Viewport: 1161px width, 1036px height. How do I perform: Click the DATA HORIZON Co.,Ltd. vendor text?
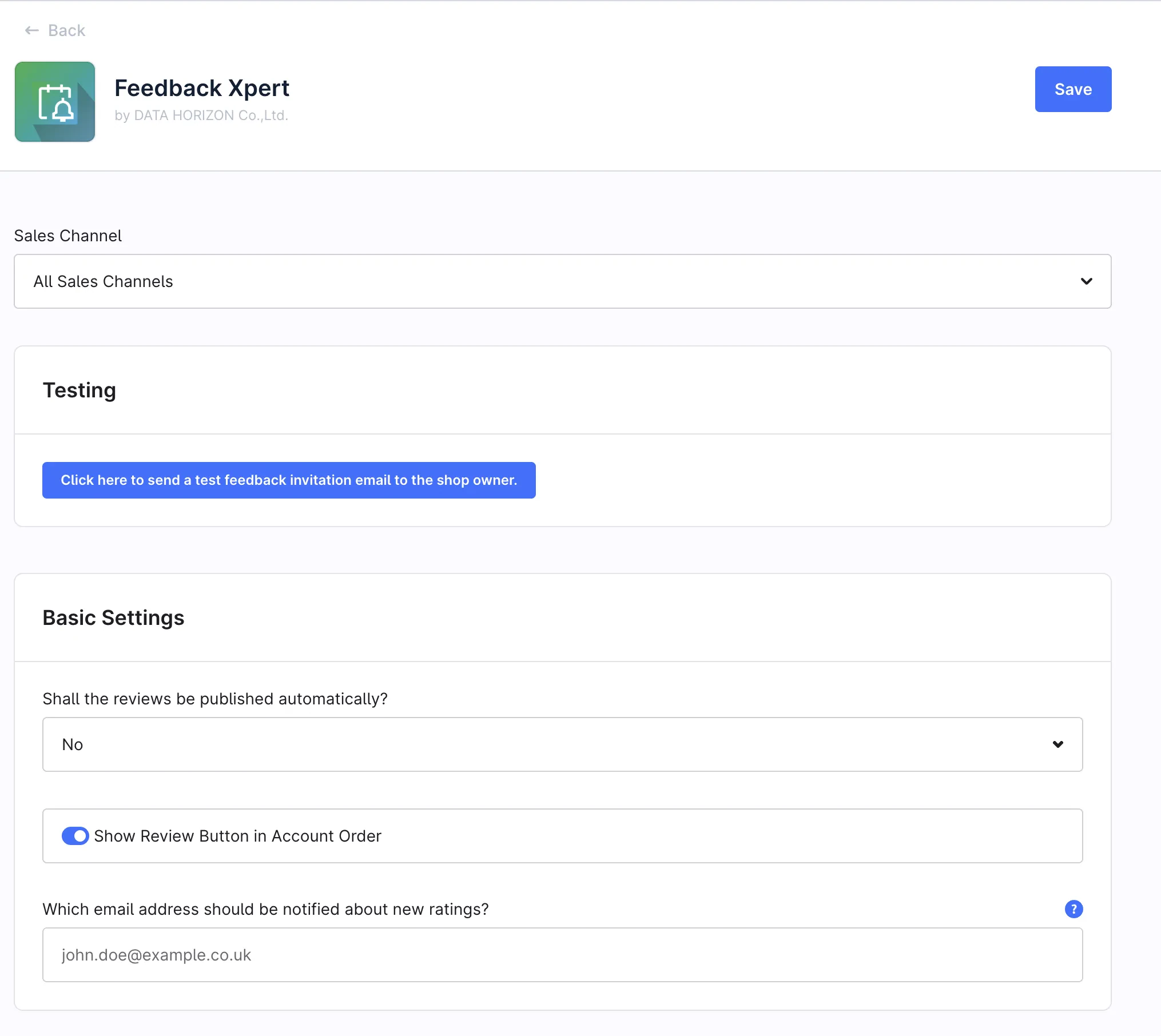pos(201,115)
